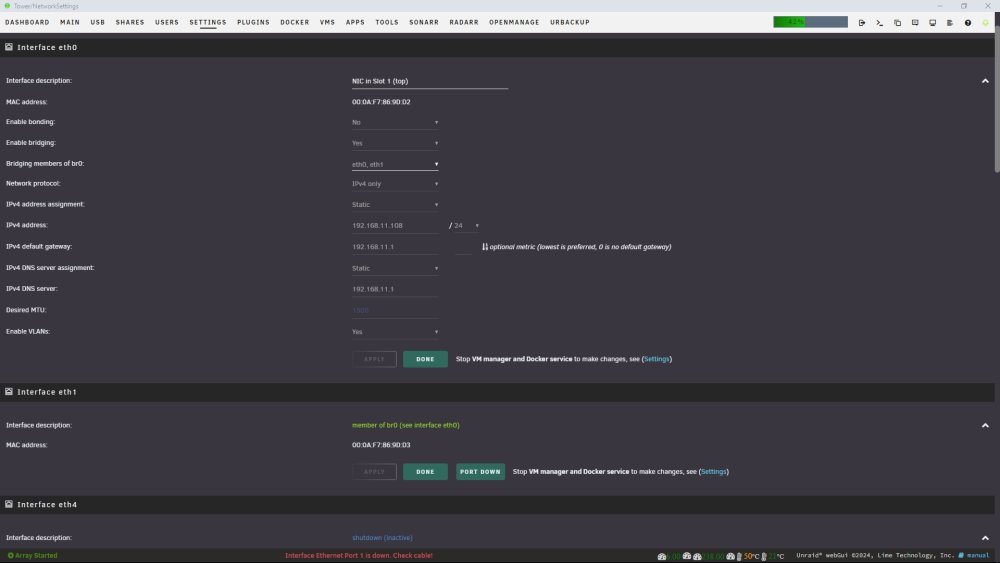Click Done button under eth0
This screenshot has width=1000, height=563.
coord(425,359)
